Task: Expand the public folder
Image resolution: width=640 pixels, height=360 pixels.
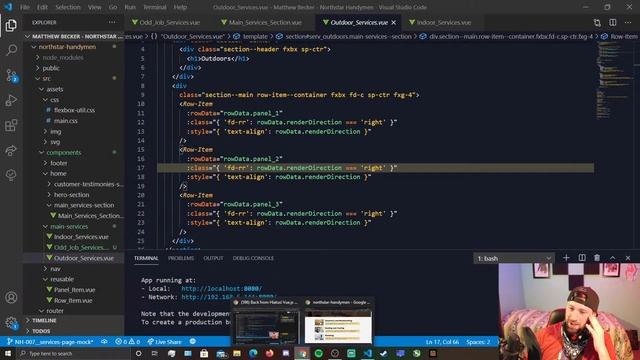Action: (x=51, y=68)
